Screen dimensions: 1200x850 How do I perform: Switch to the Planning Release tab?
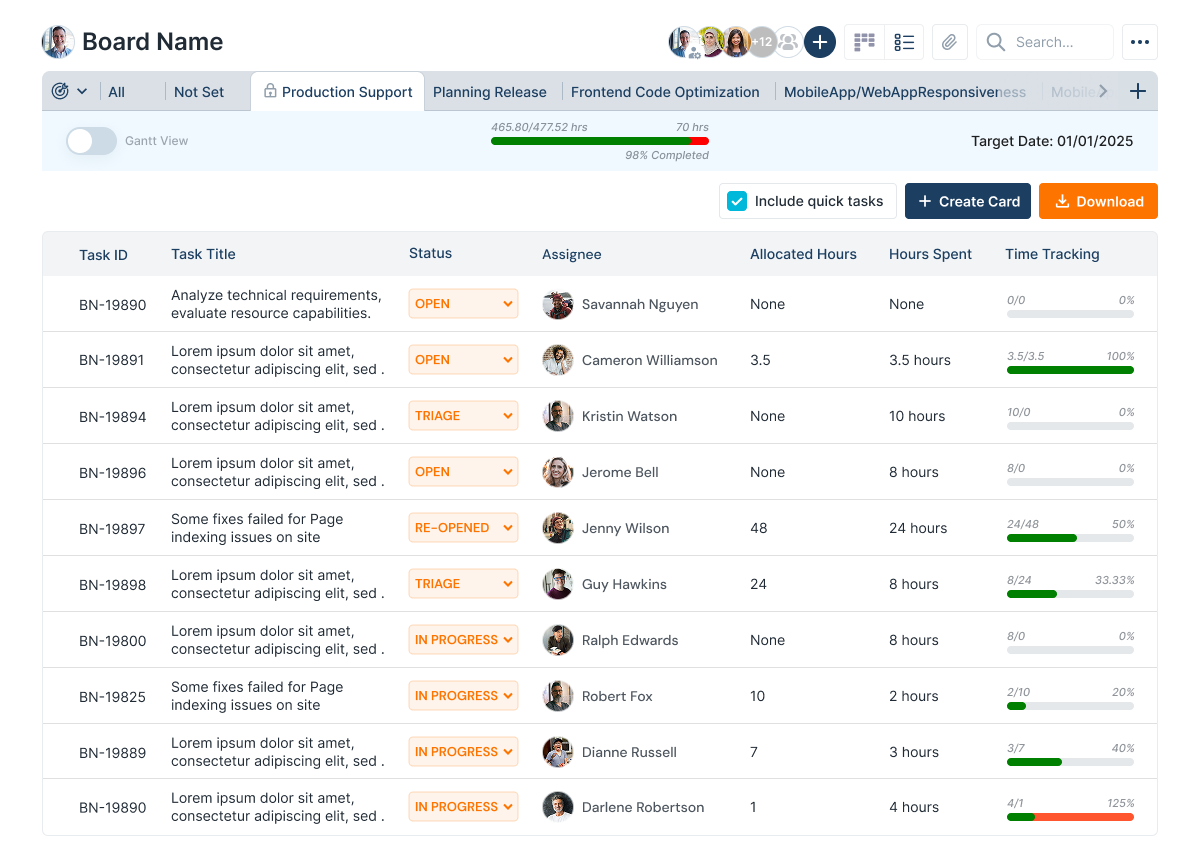pyautogui.click(x=490, y=91)
